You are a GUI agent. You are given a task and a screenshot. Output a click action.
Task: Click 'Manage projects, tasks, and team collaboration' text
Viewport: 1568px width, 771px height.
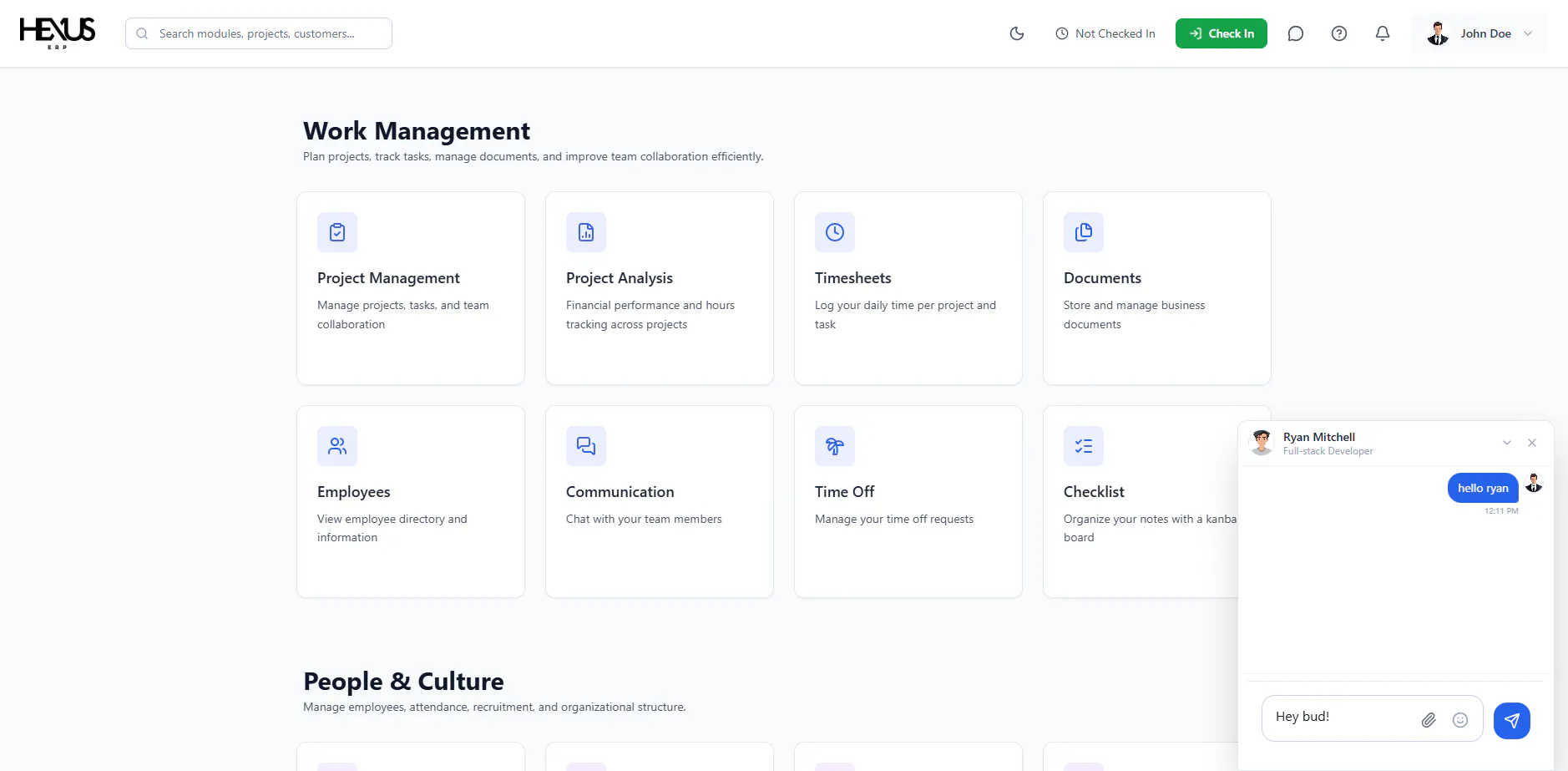pyautogui.click(x=403, y=315)
